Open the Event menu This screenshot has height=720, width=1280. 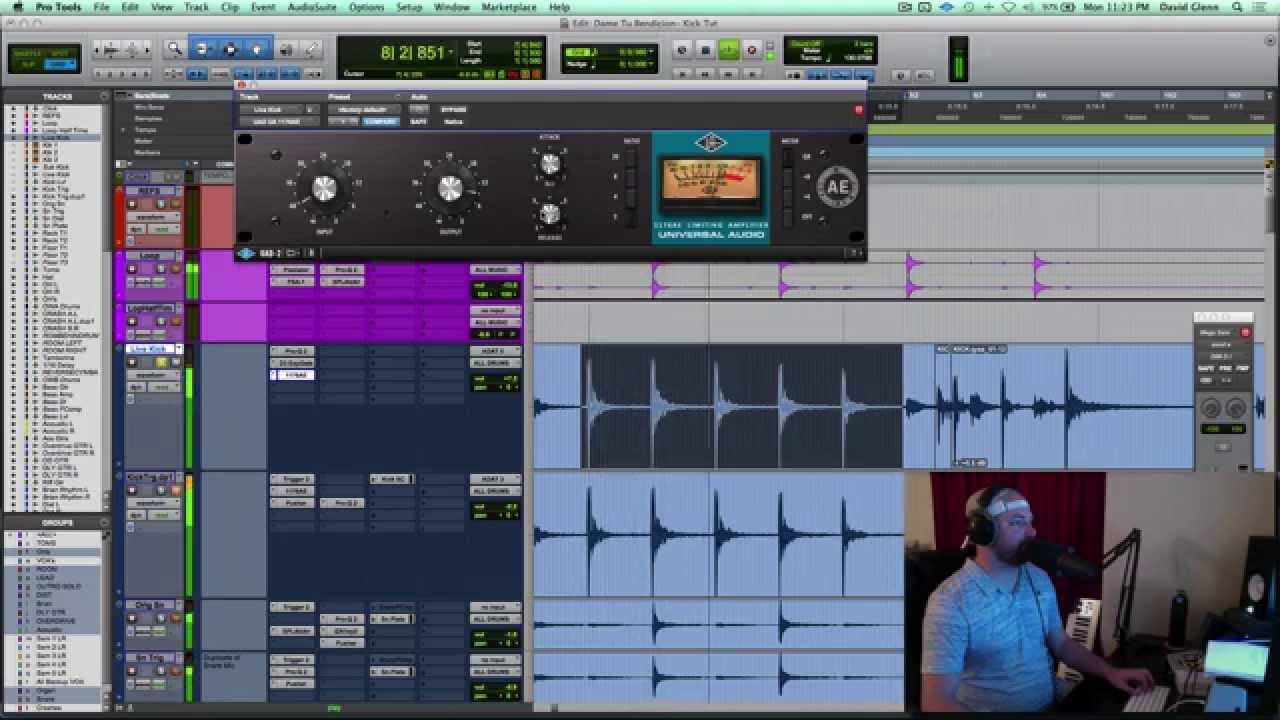(x=263, y=7)
